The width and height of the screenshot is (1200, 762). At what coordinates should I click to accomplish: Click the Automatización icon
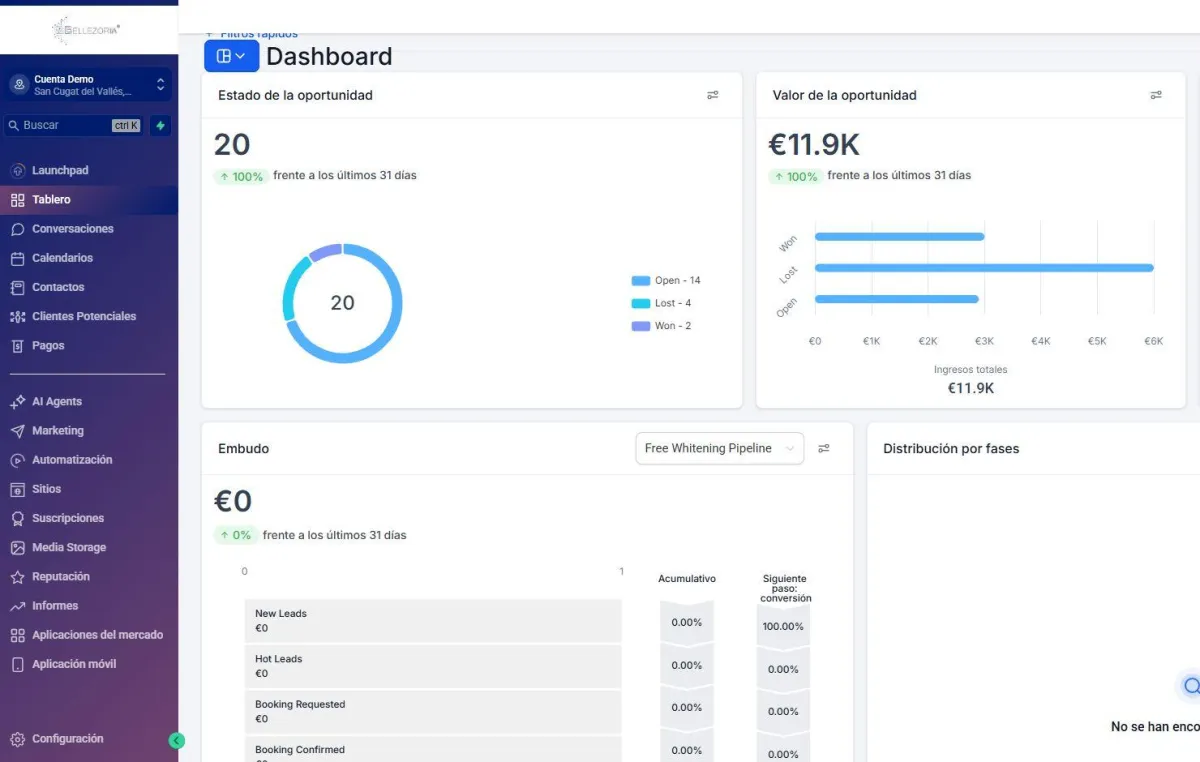coord(17,460)
